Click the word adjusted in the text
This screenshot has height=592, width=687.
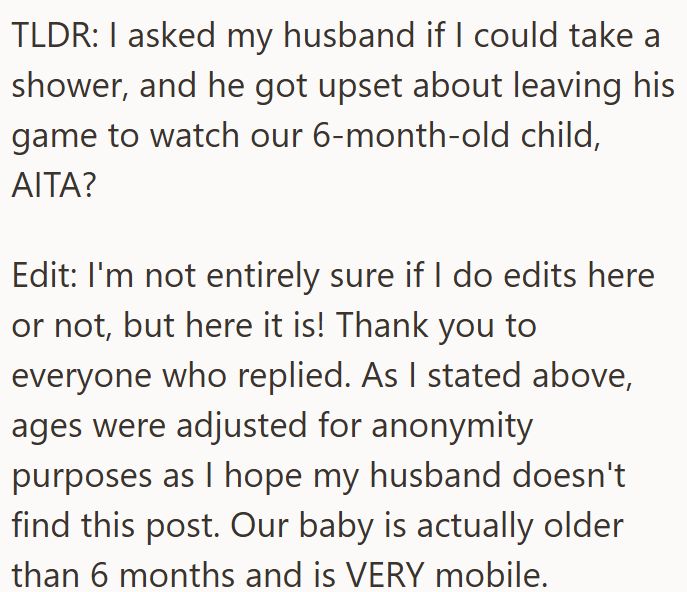tap(241, 426)
